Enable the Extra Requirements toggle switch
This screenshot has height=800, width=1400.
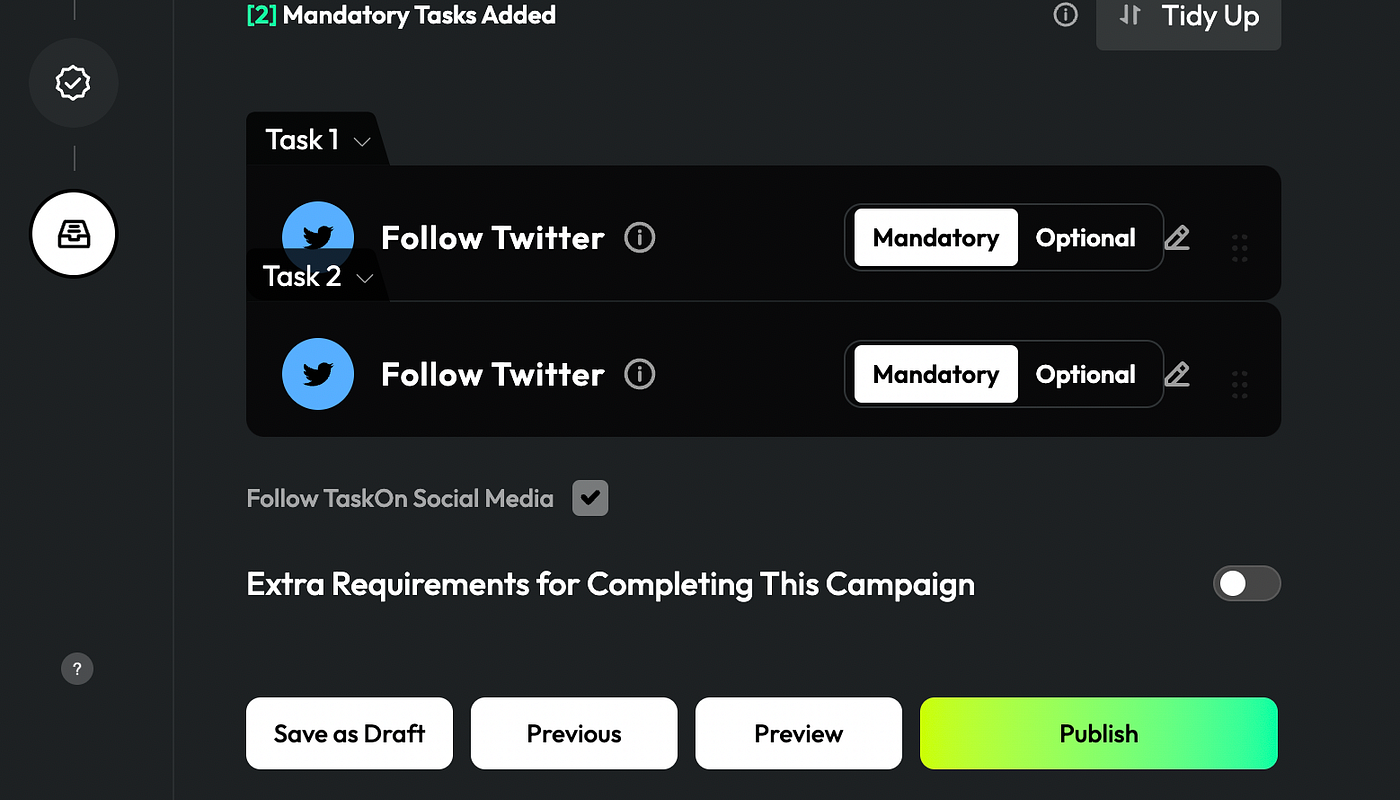click(x=1246, y=584)
